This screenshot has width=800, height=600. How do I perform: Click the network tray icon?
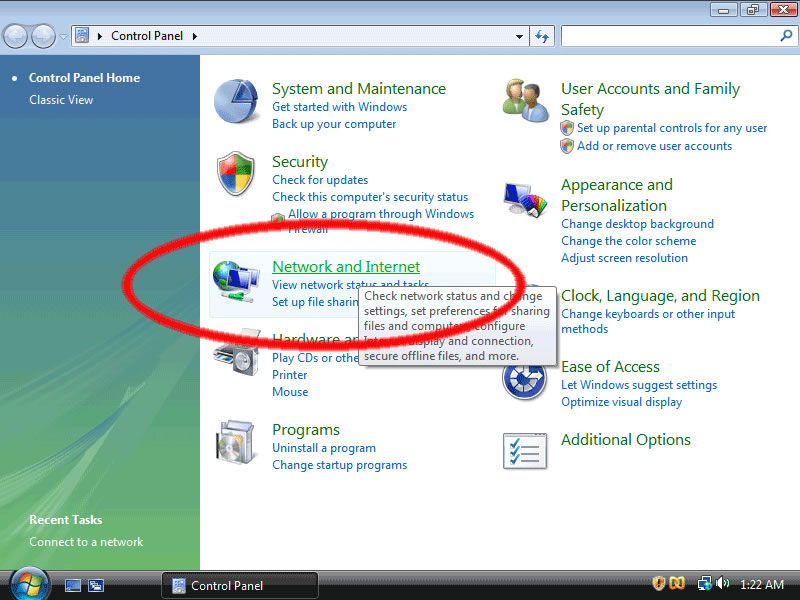click(705, 583)
